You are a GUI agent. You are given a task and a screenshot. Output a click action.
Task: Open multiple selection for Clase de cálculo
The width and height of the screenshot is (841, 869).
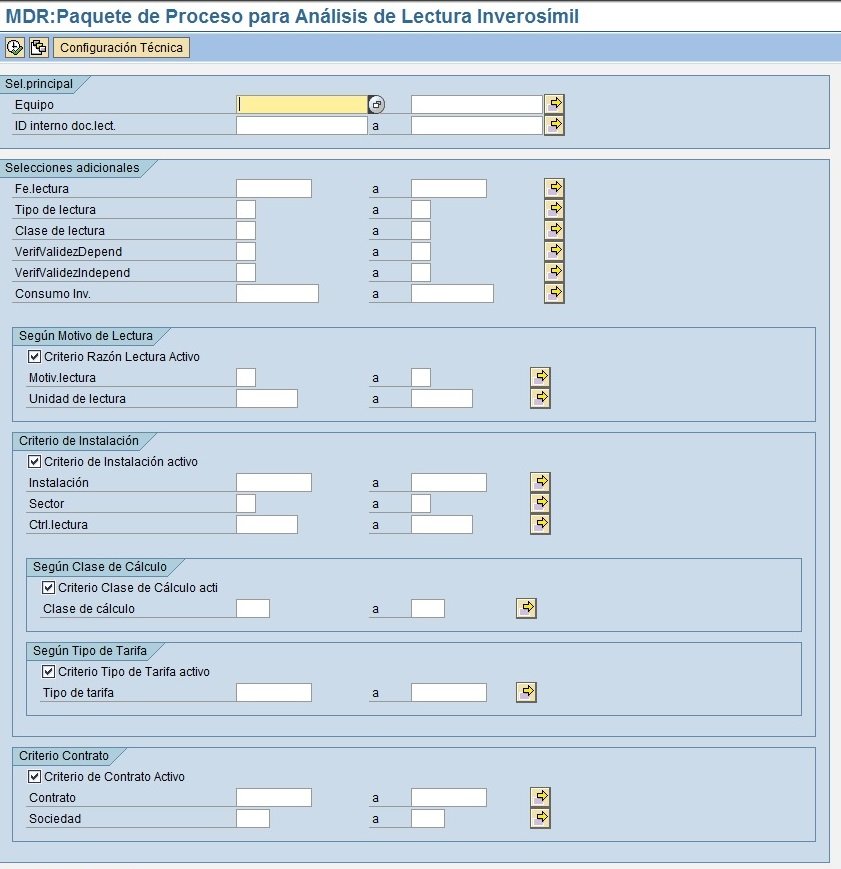click(527, 608)
